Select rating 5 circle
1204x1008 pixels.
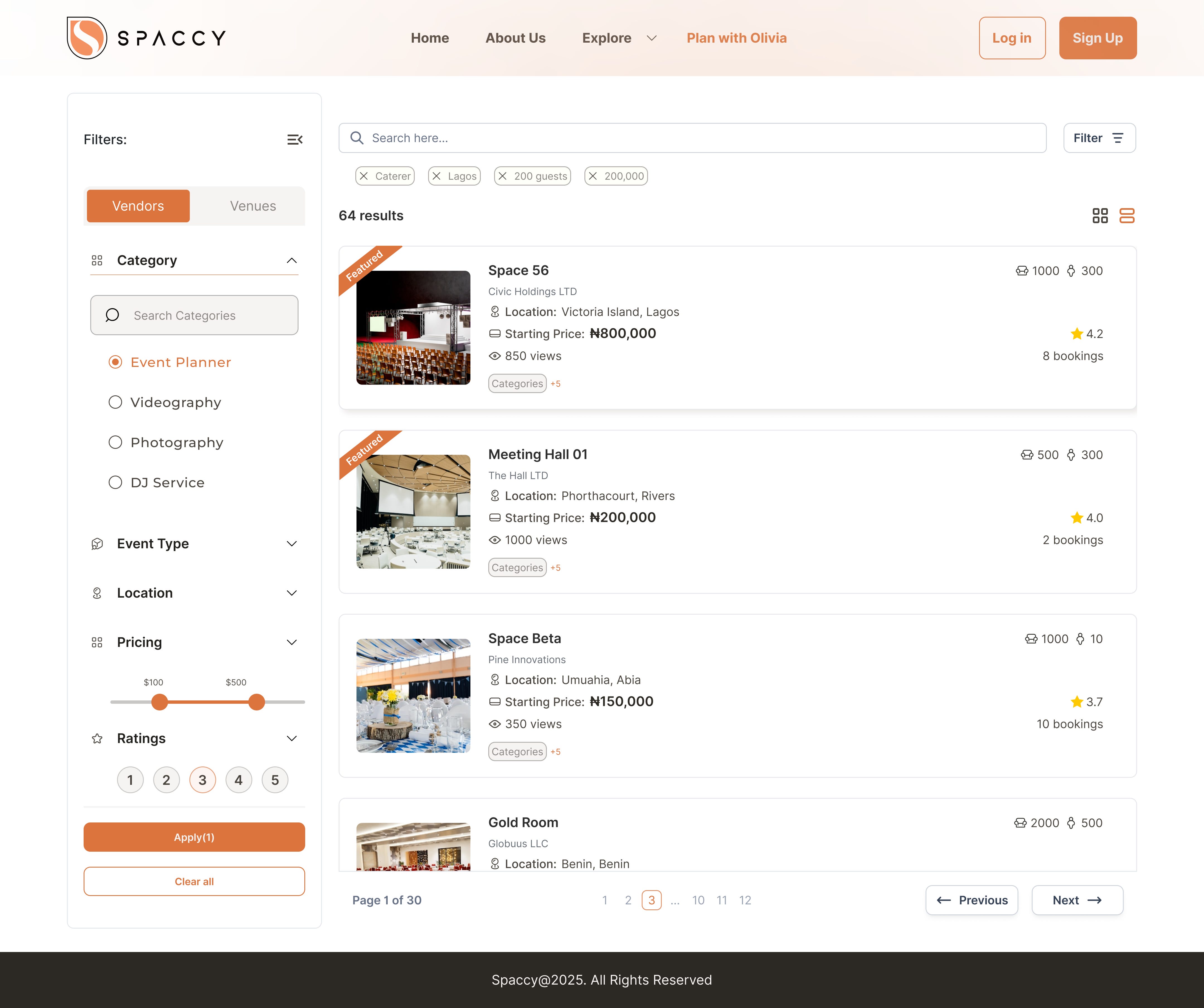(275, 780)
